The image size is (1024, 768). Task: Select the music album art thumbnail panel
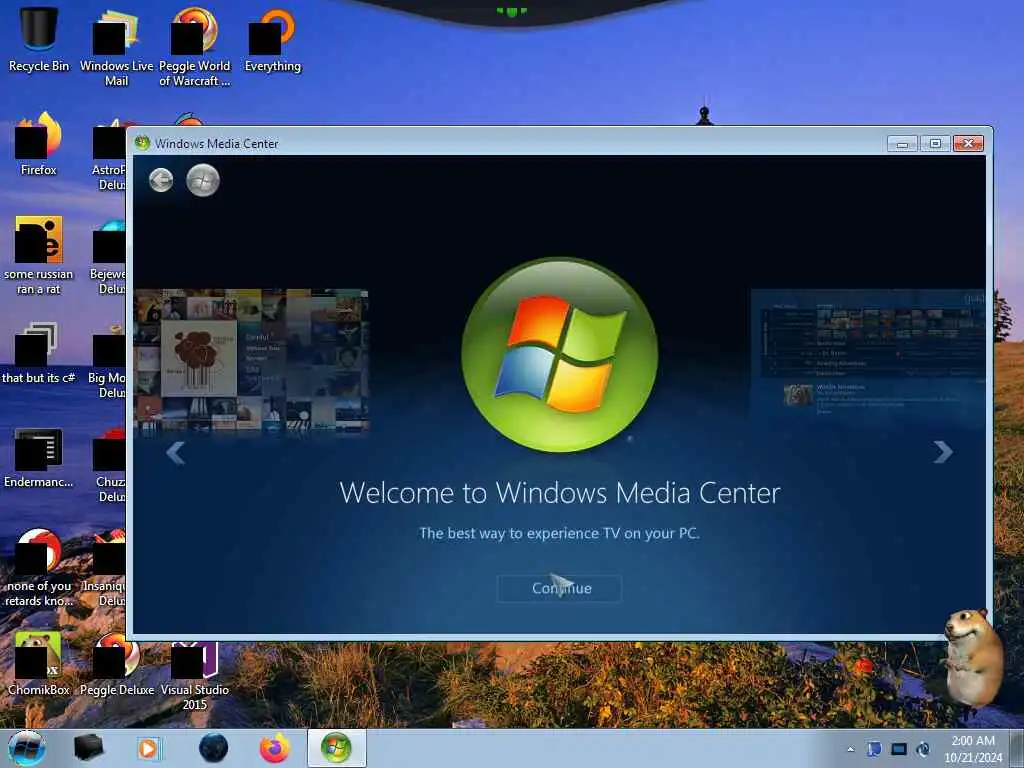pyautogui.click(x=251, y=360)
